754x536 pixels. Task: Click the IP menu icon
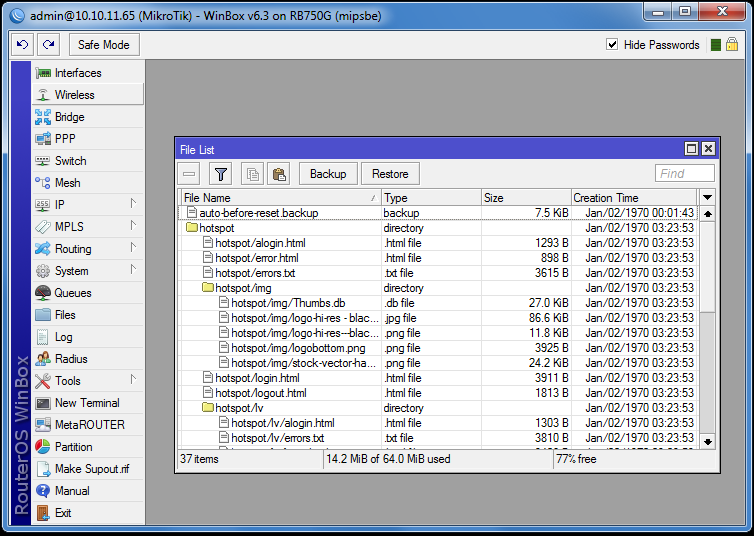pos(43,205)
